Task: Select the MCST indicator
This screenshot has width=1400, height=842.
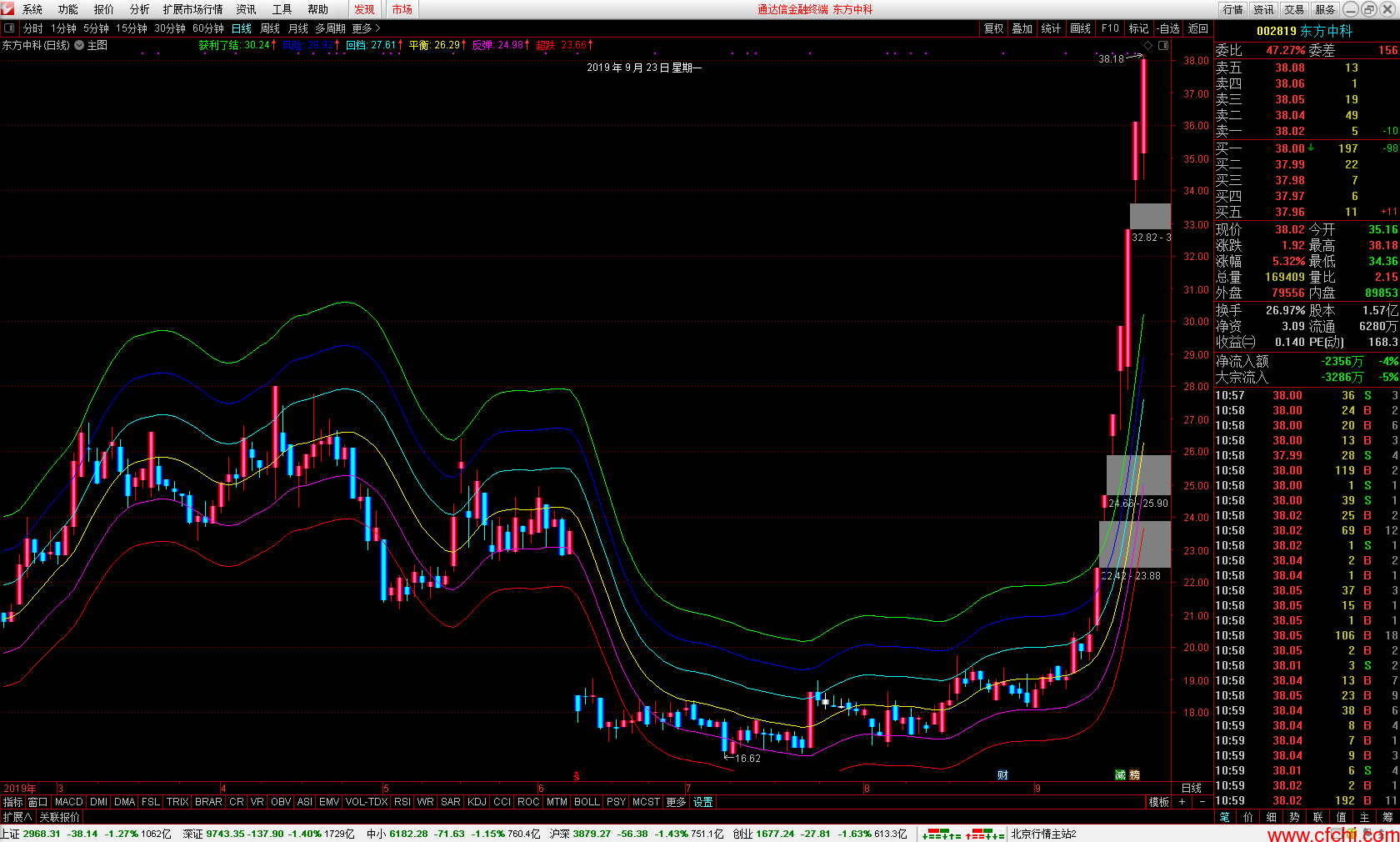Action: coord(646,801)
